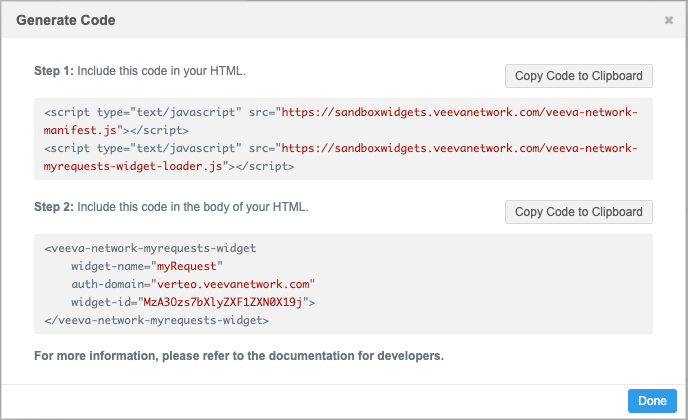The width and height of the screenshot is (688, 420).
Task: Click the Generate Code dialog title
Action: coord(66,20)
